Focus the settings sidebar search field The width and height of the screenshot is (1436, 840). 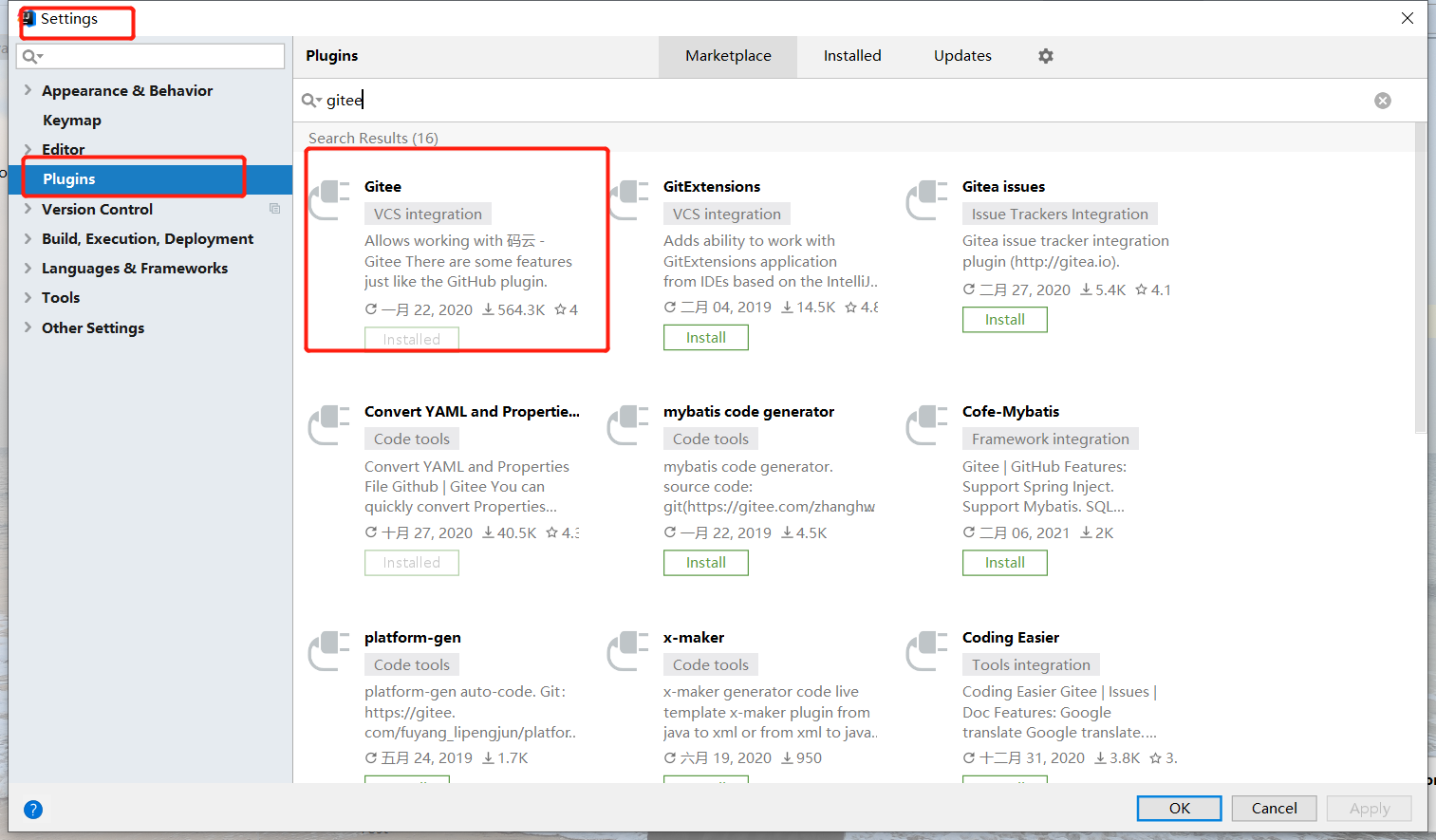[x=152, y=56]
